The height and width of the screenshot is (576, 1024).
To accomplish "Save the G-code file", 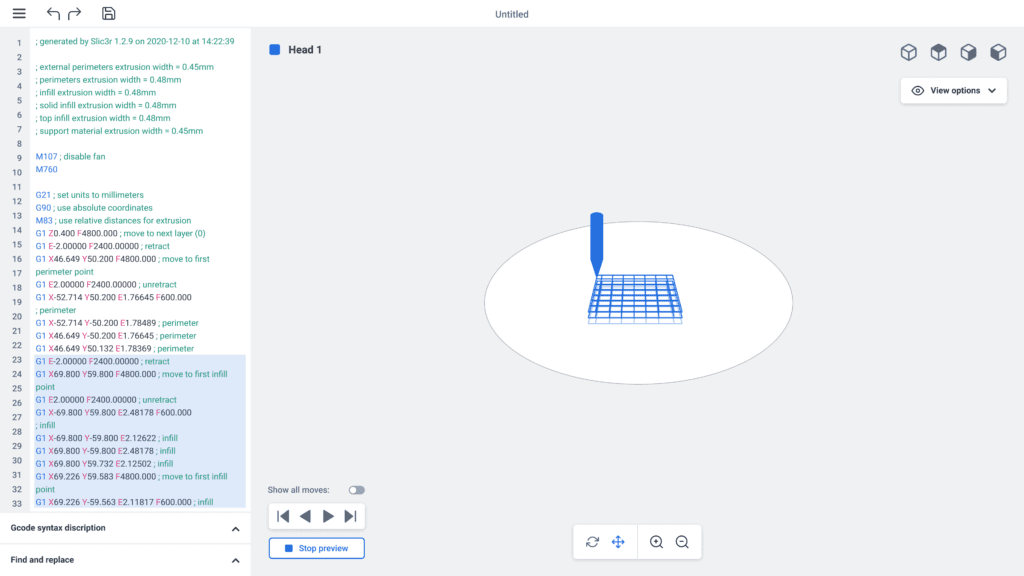I will (108, 13).
